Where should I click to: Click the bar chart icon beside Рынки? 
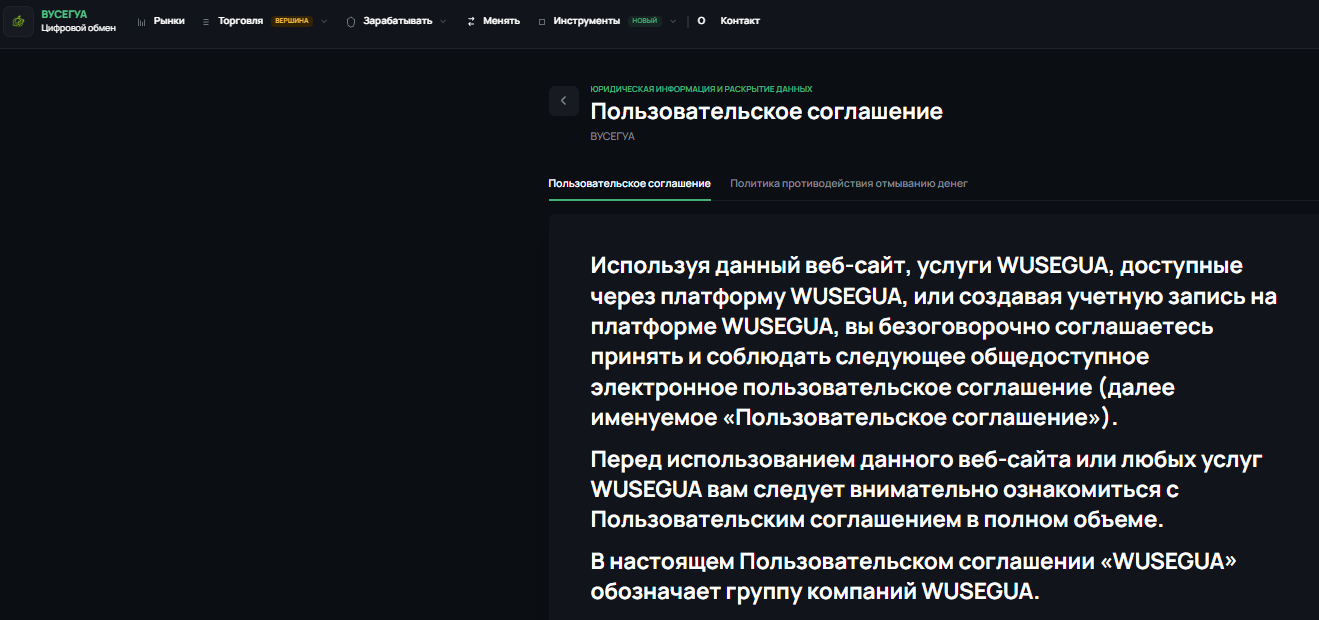(x=141, y=21)
